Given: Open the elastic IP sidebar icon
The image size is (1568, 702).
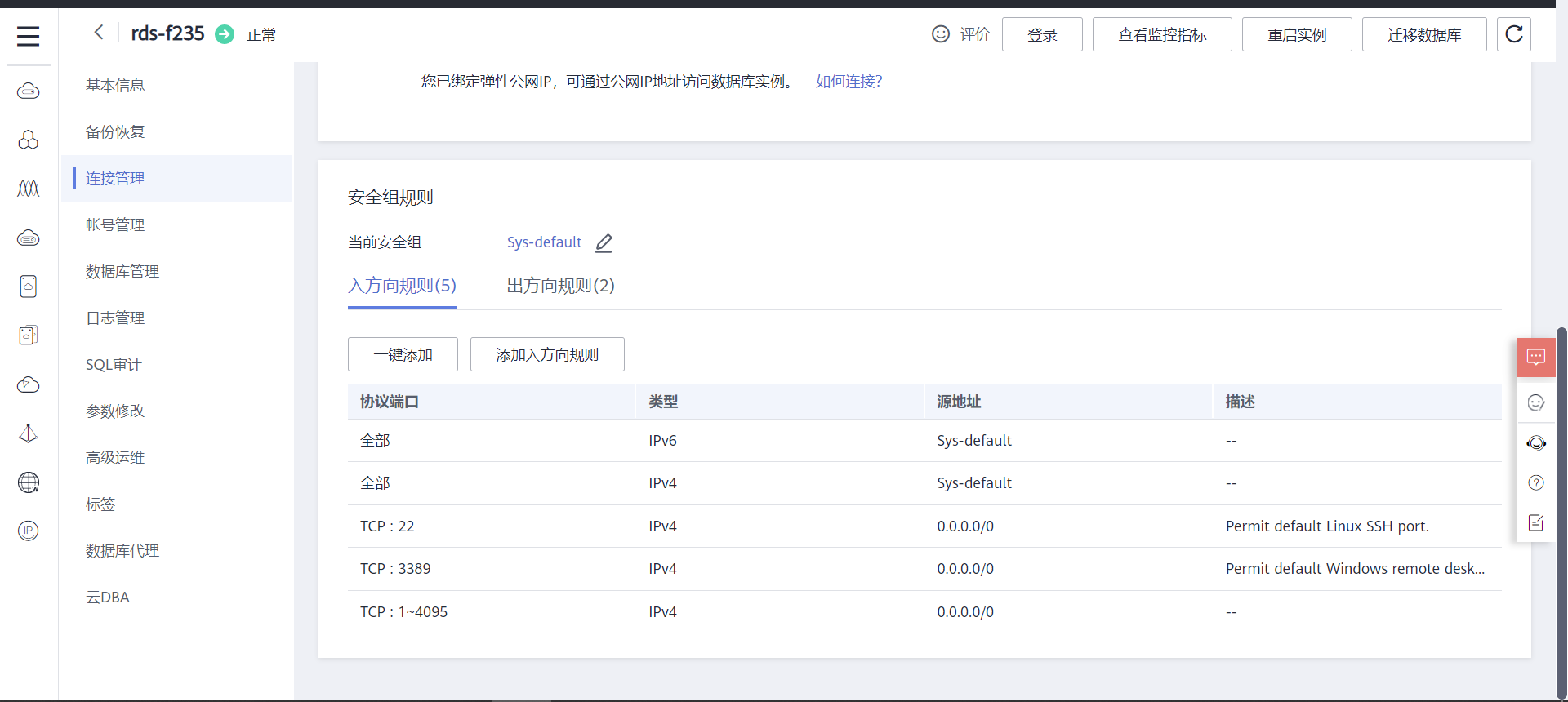Looking at the screenshot, I should pos(29,531).
